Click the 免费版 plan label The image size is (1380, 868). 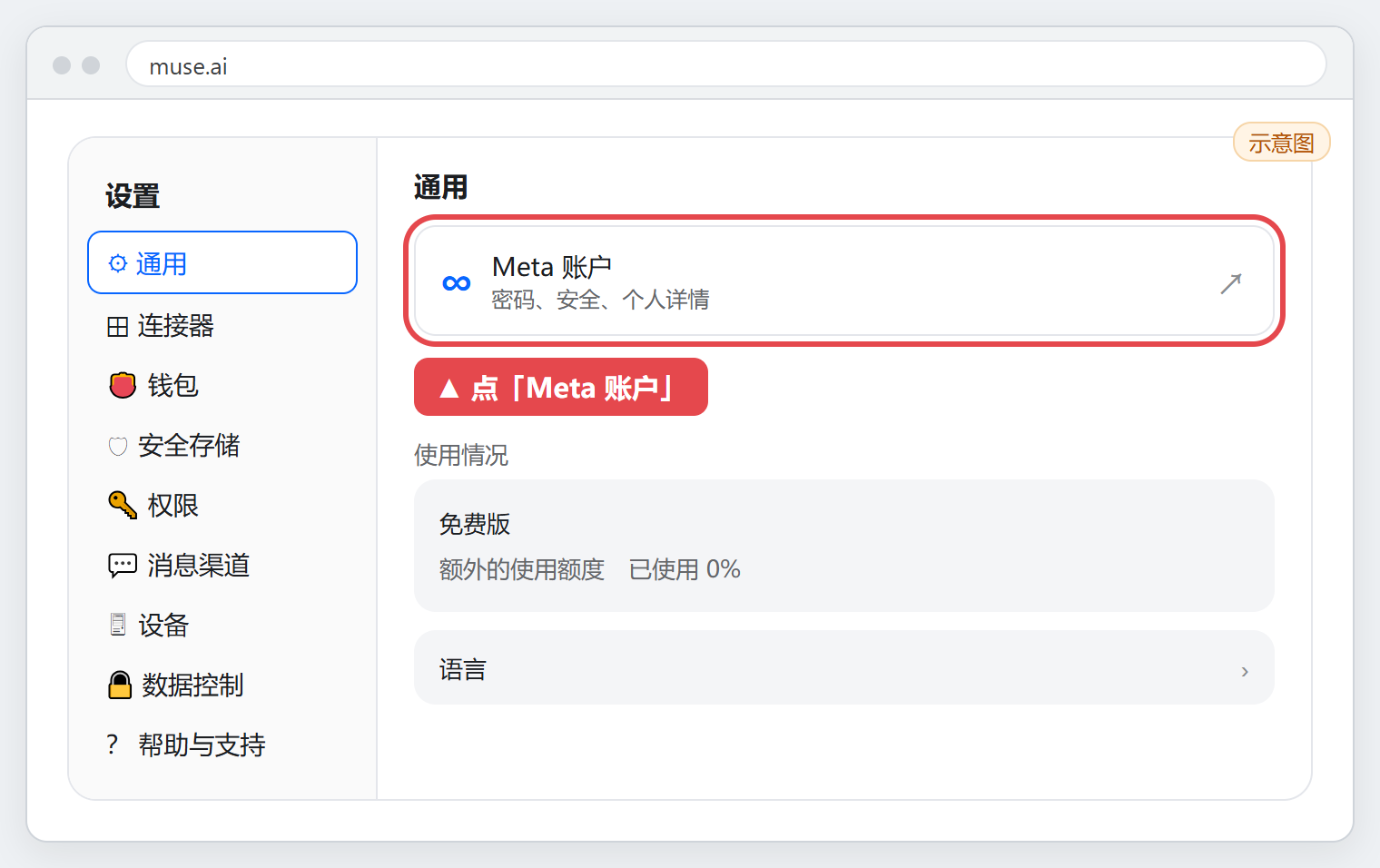tap(475, 524)
